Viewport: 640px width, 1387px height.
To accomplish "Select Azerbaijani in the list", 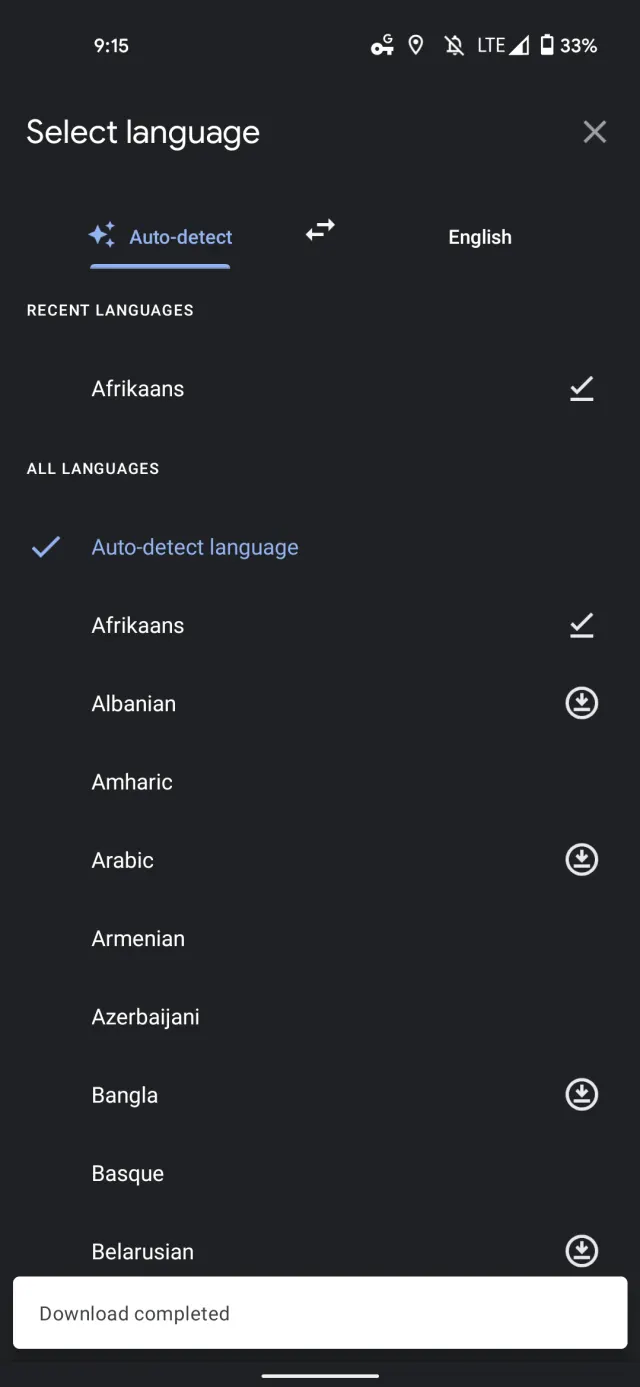I will click(146, 1017).
